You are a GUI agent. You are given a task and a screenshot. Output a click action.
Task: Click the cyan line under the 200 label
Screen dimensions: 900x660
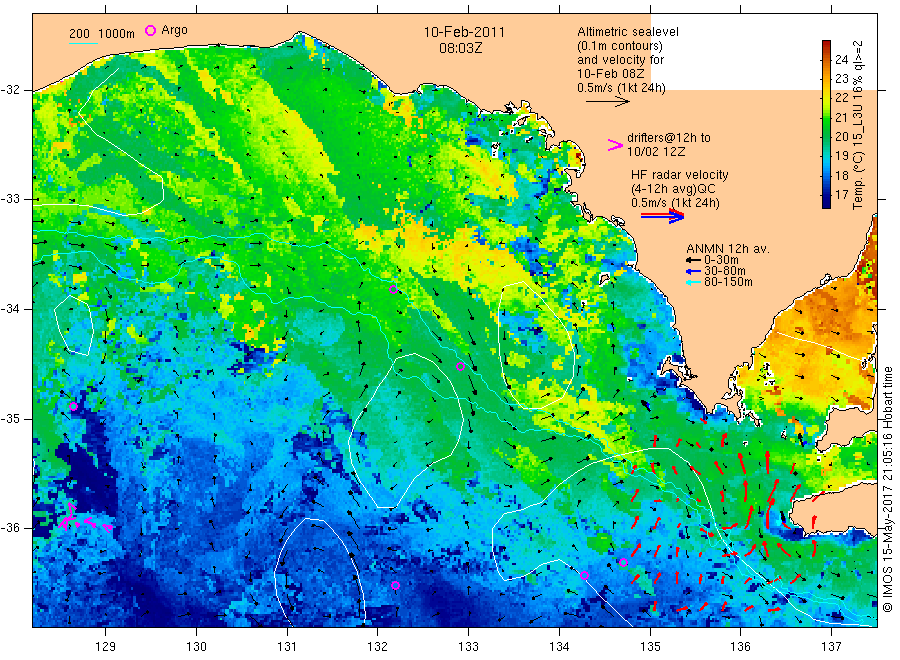[x=83, y=43]
